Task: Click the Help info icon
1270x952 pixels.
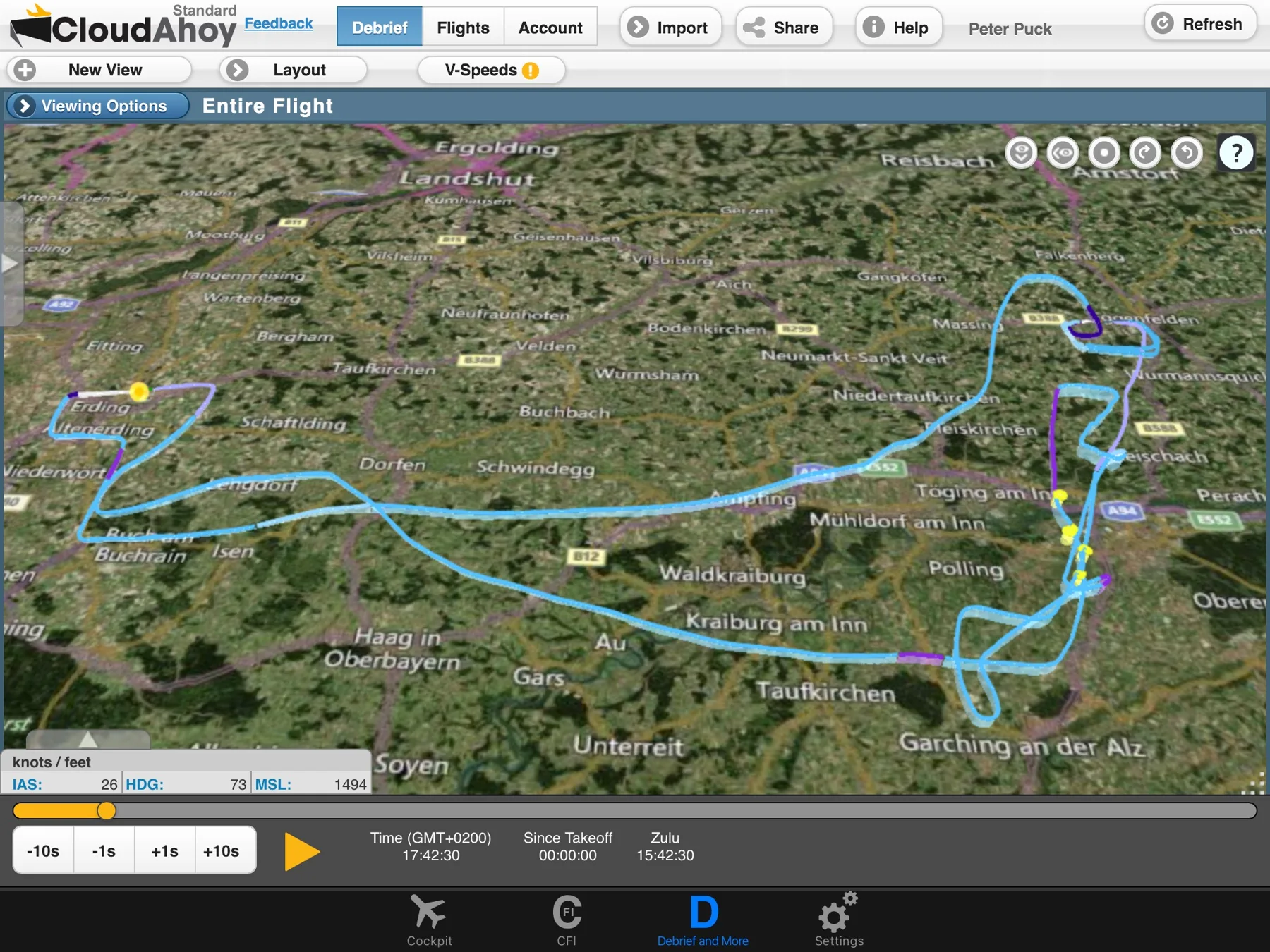Action: point(873,27)
